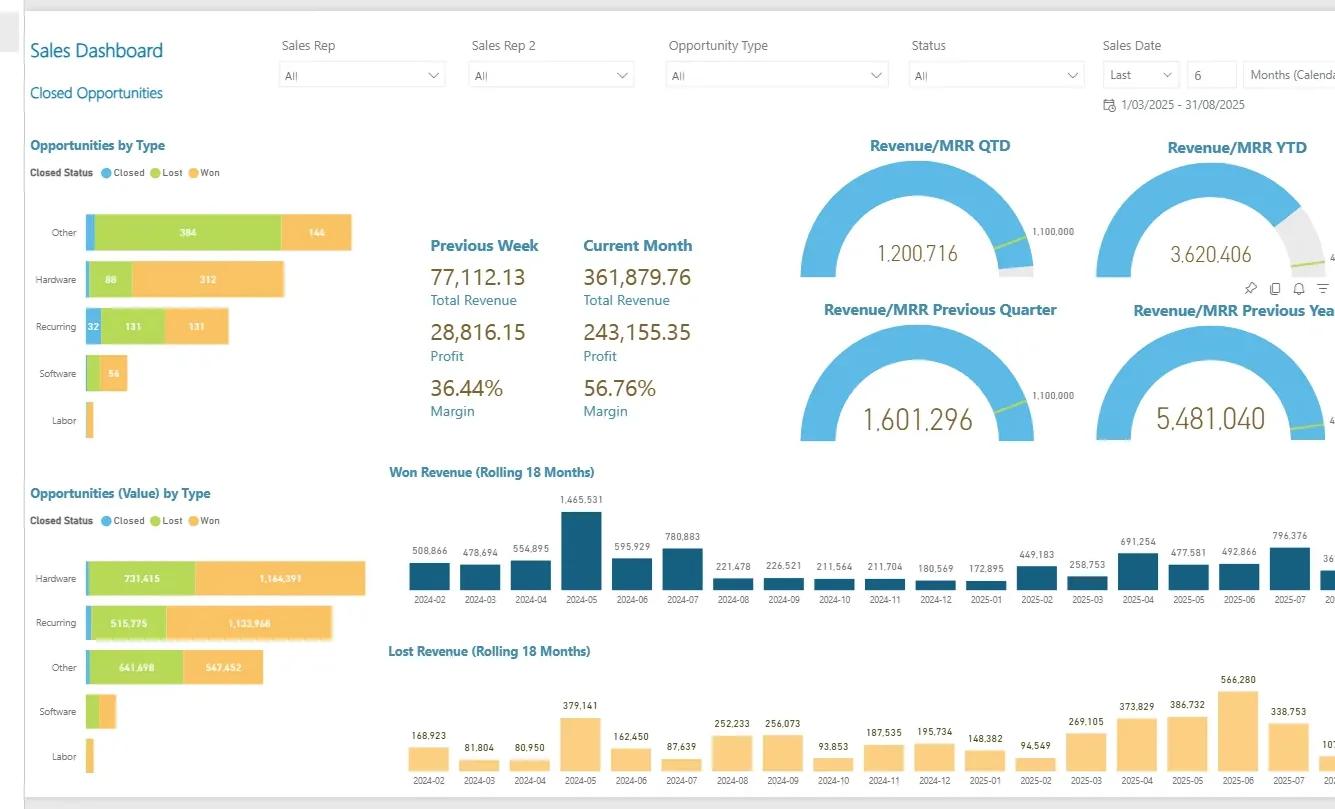Open the Sales Rep 2 dropdown

click(551, 75)
